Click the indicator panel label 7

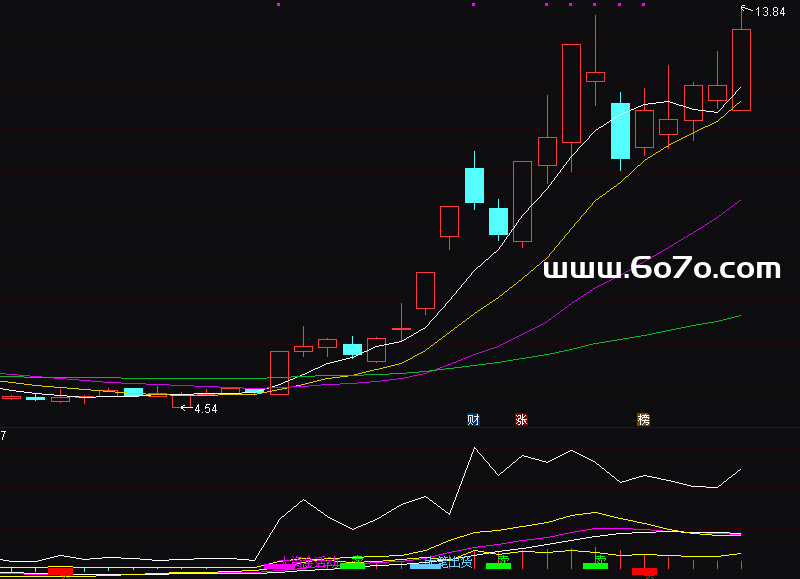[x=4, y=436]
